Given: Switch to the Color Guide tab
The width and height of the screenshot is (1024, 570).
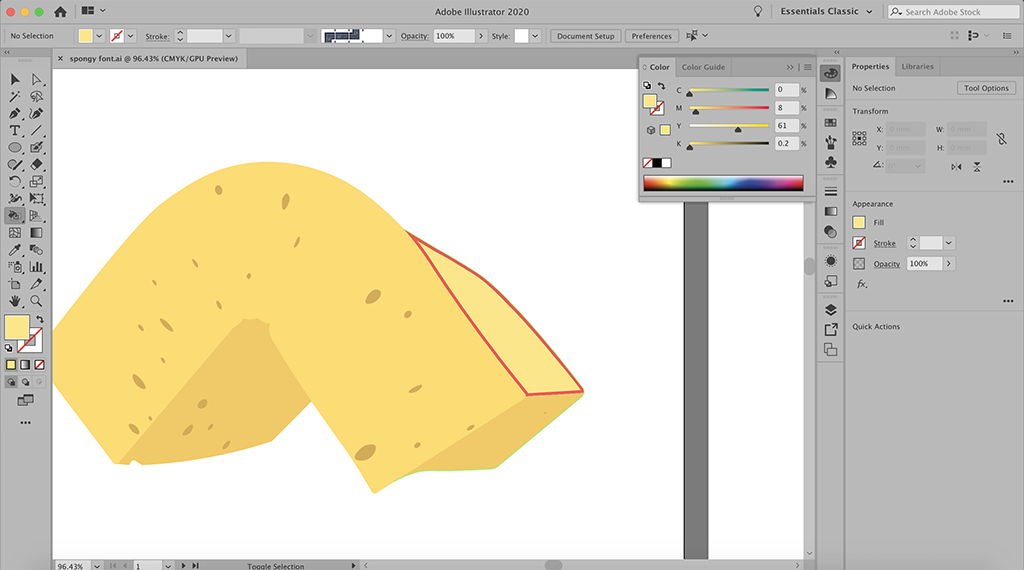Looking at the screenshot, I should pyautogui.click(x=702, y=67).
